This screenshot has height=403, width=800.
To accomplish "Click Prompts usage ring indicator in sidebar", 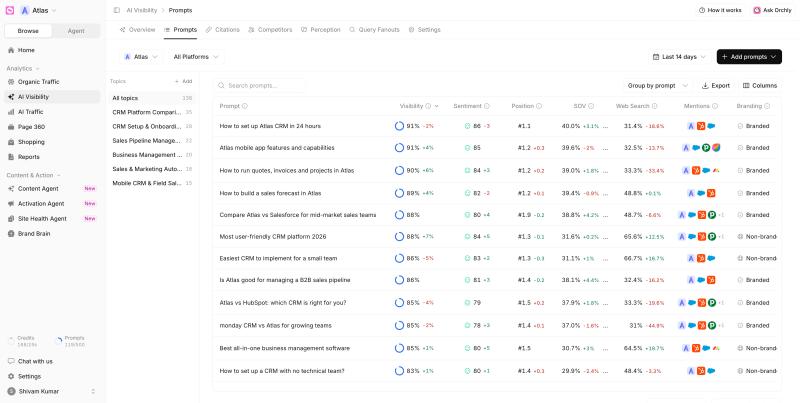I will pos(59,341).
